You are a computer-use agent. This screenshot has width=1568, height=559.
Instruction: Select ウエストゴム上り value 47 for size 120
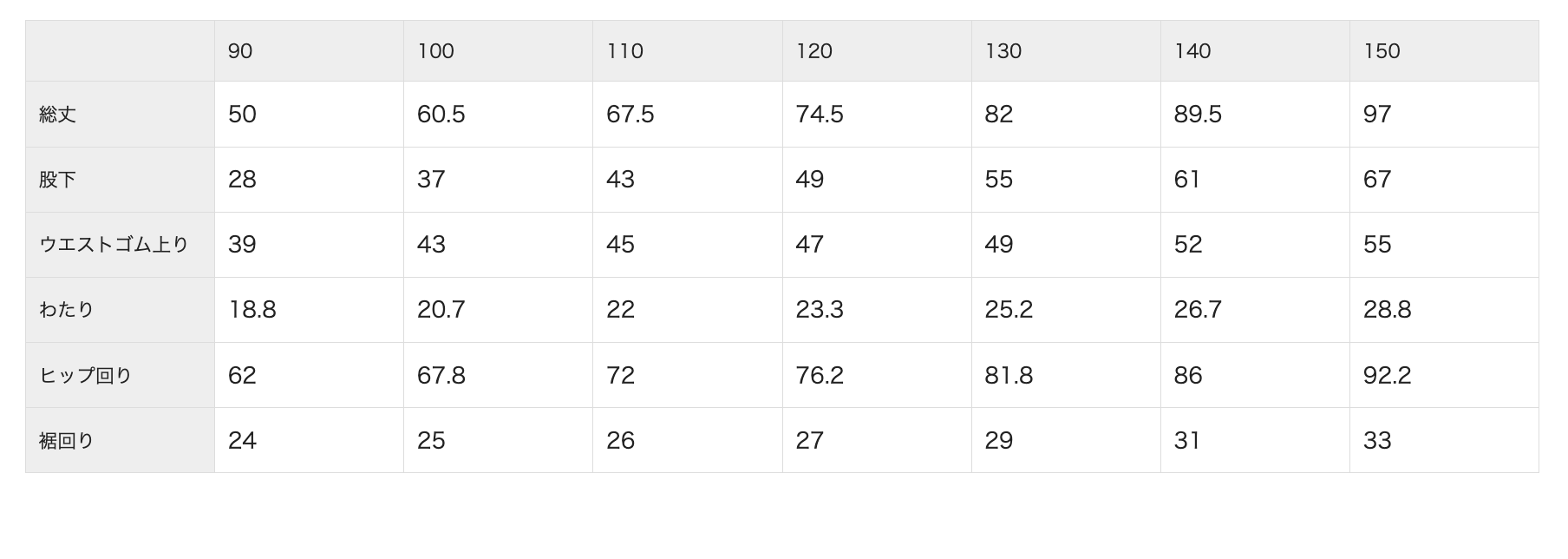[809, 245]
